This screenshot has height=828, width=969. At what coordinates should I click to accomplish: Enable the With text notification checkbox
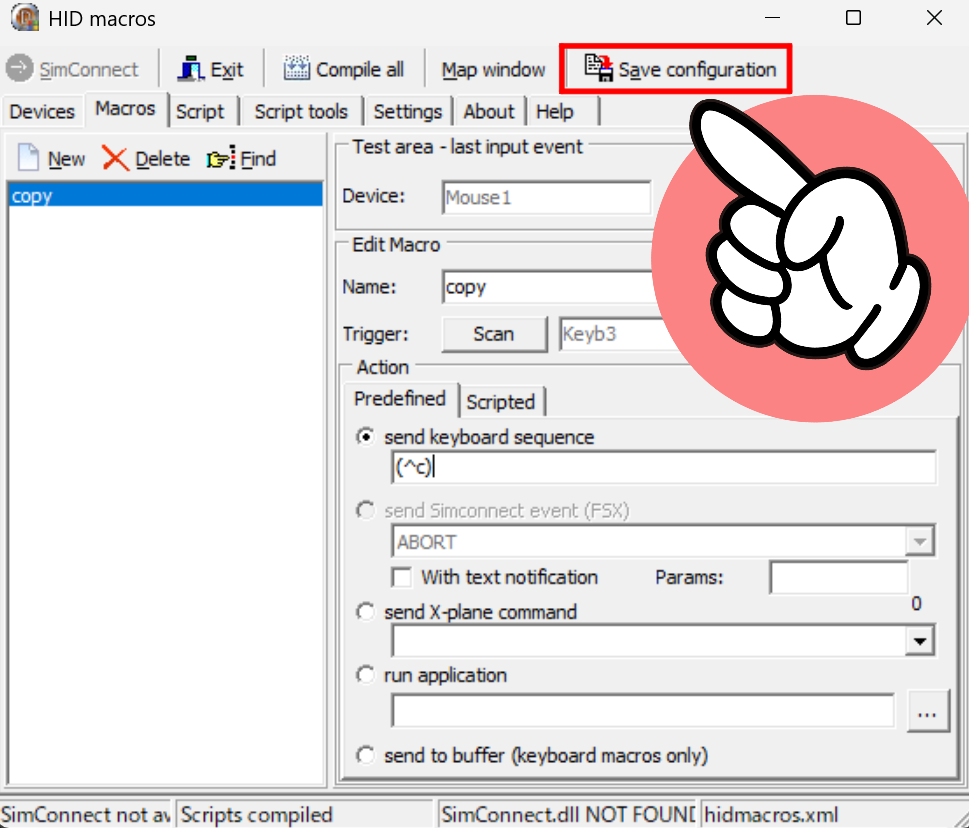402,577
